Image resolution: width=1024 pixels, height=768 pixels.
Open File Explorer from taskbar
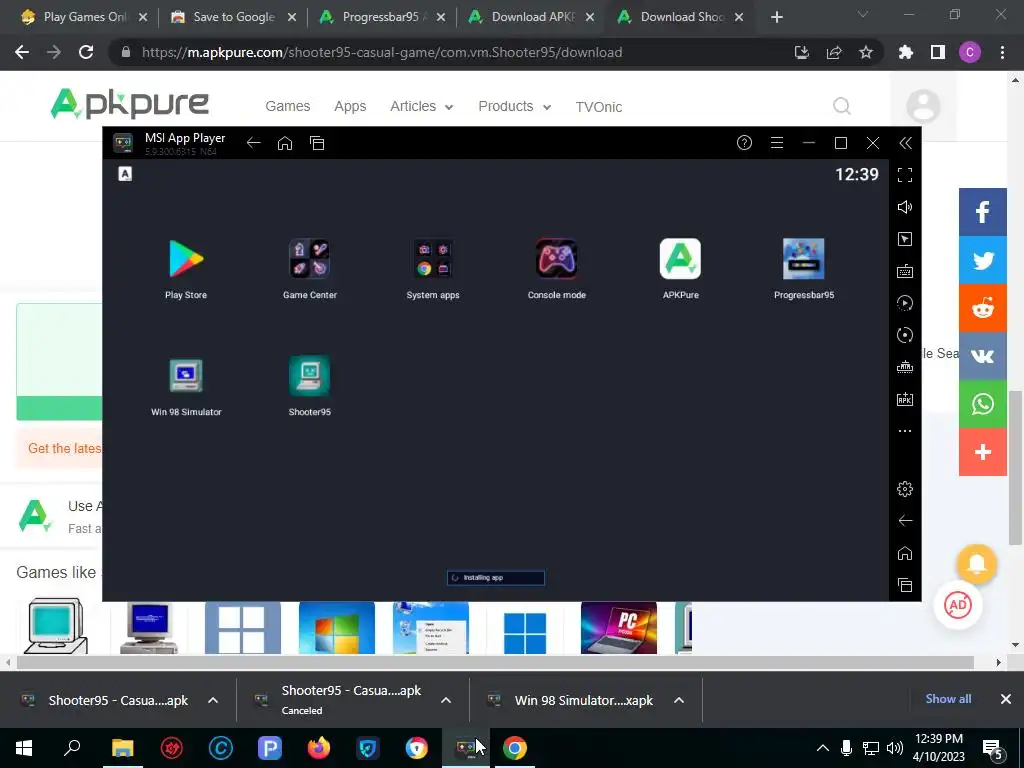point(122,748)
